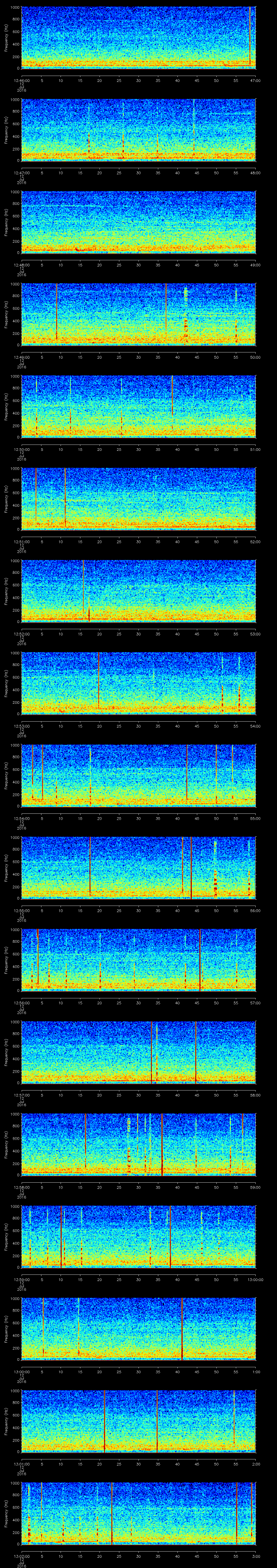Click the 47:00 end-of-axis label
This screenshot has width=277, height=1568.
[x=256, y=80]
